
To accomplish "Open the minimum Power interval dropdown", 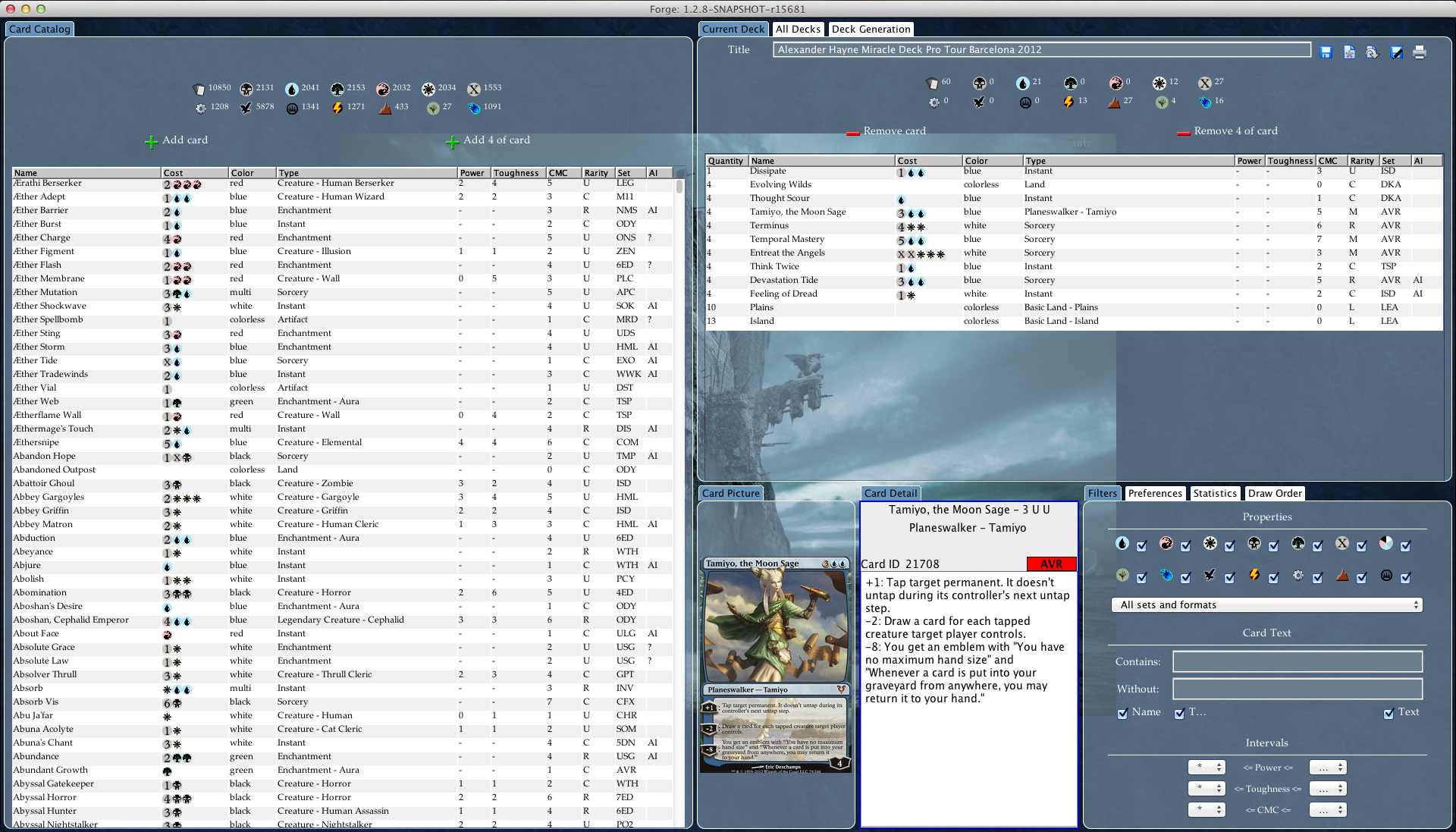I will tap(1206, 768).
